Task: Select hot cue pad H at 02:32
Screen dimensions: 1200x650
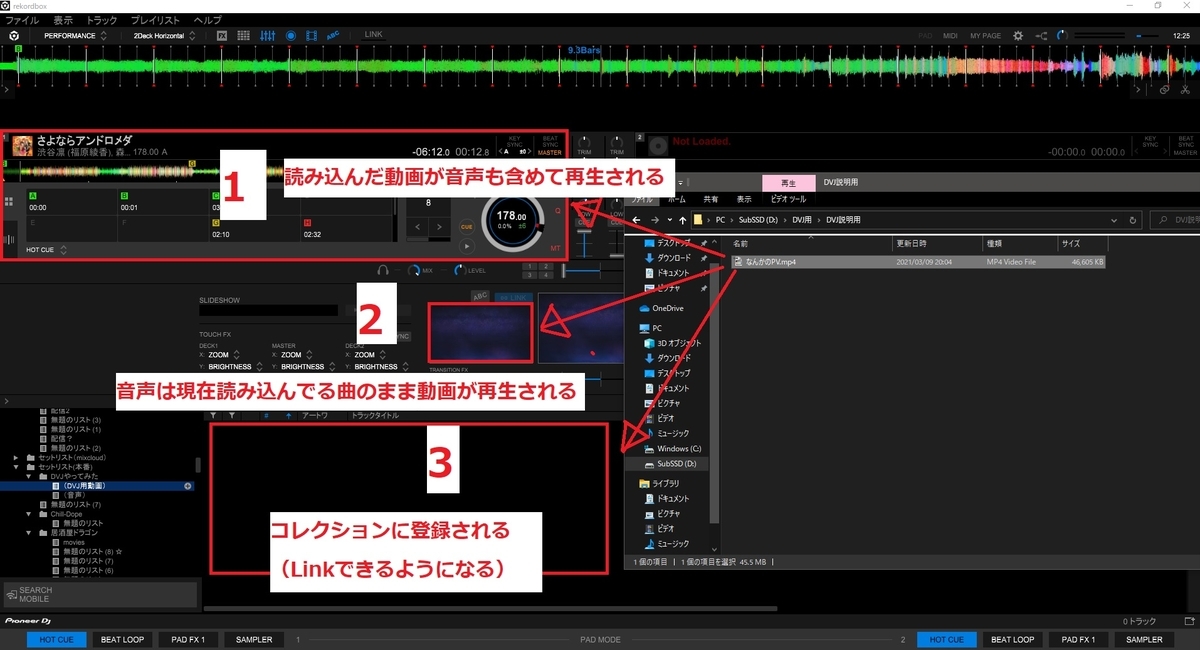Action: tap(346, 228)
